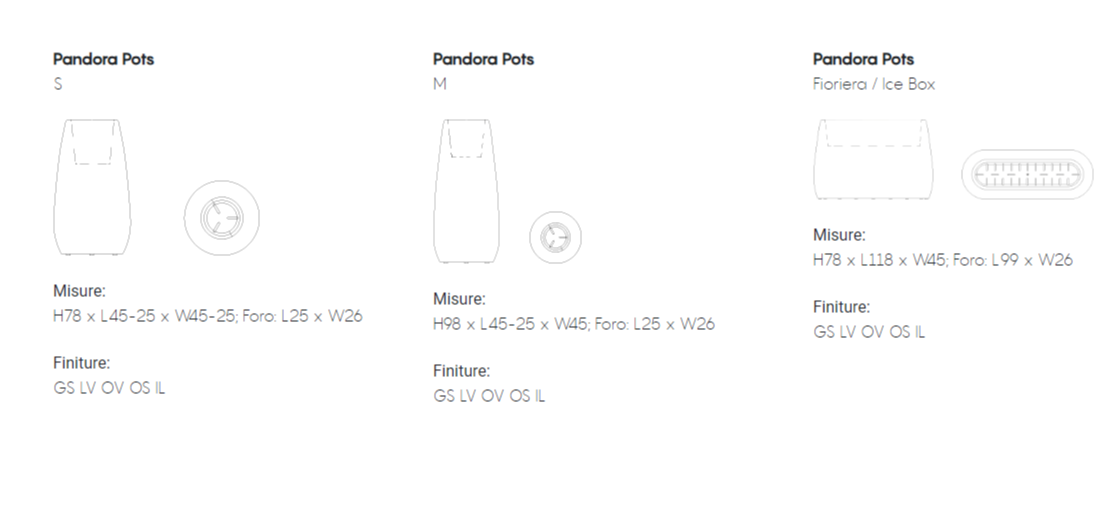Click the Misure label under the S pot
This screenshot has height=531, width=1120.
79,291
